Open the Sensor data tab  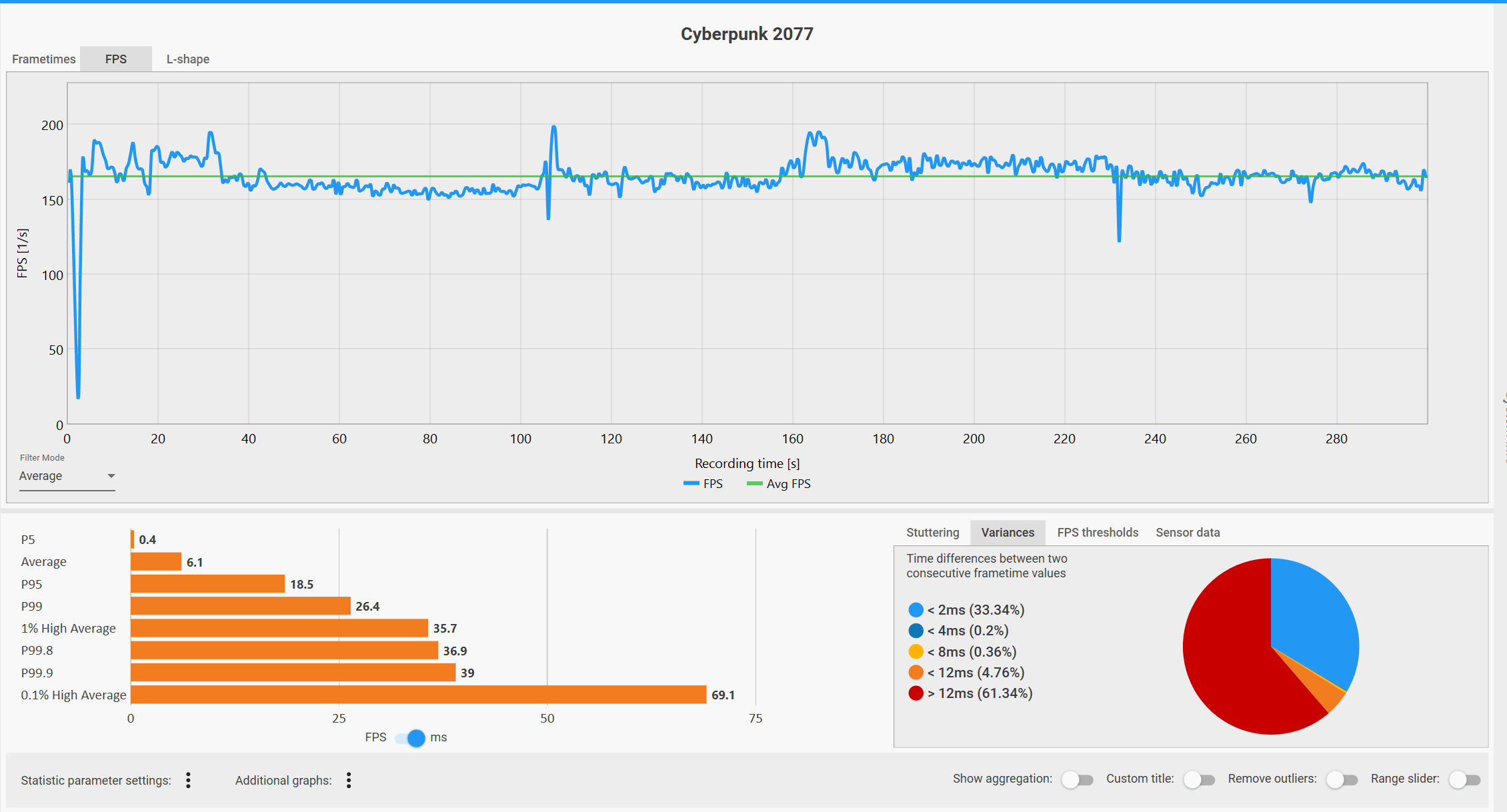[1187, 533]
